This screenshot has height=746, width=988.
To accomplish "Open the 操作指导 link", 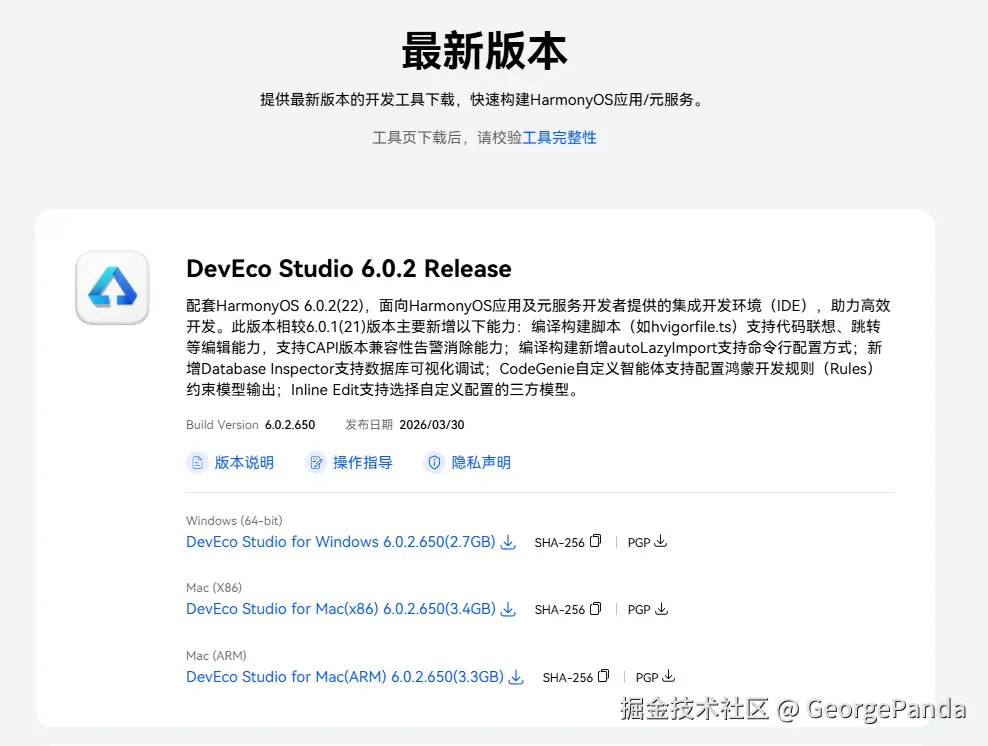I will click(x=362, y=462).
